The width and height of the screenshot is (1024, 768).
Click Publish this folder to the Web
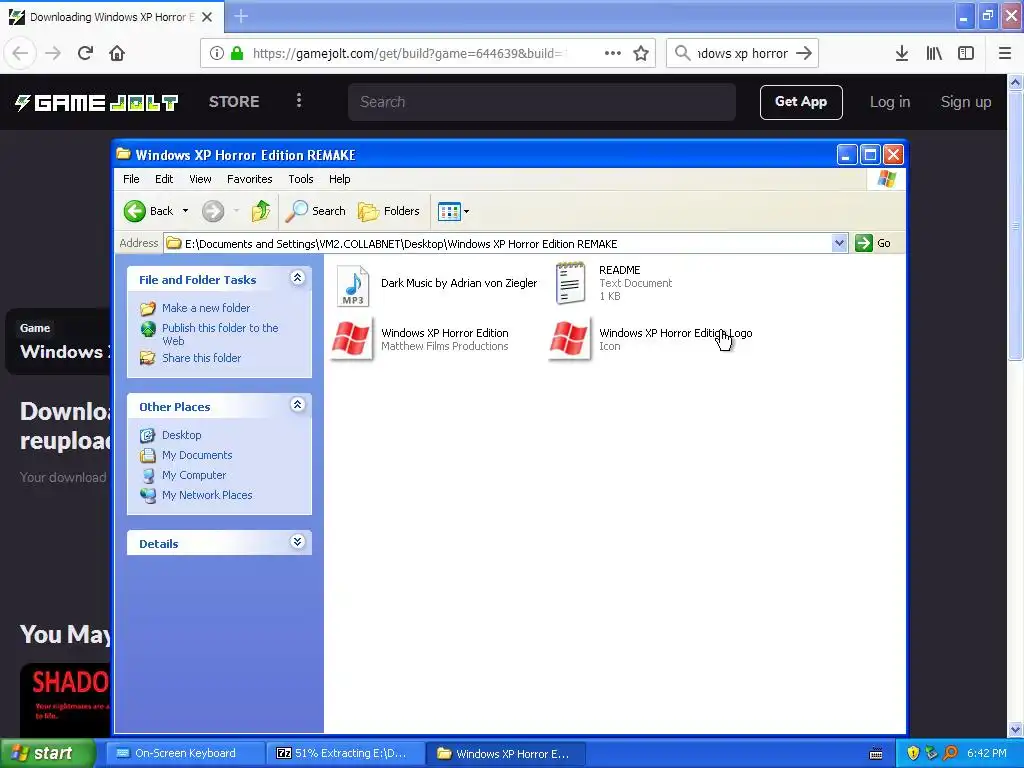(x=220, y=334)
